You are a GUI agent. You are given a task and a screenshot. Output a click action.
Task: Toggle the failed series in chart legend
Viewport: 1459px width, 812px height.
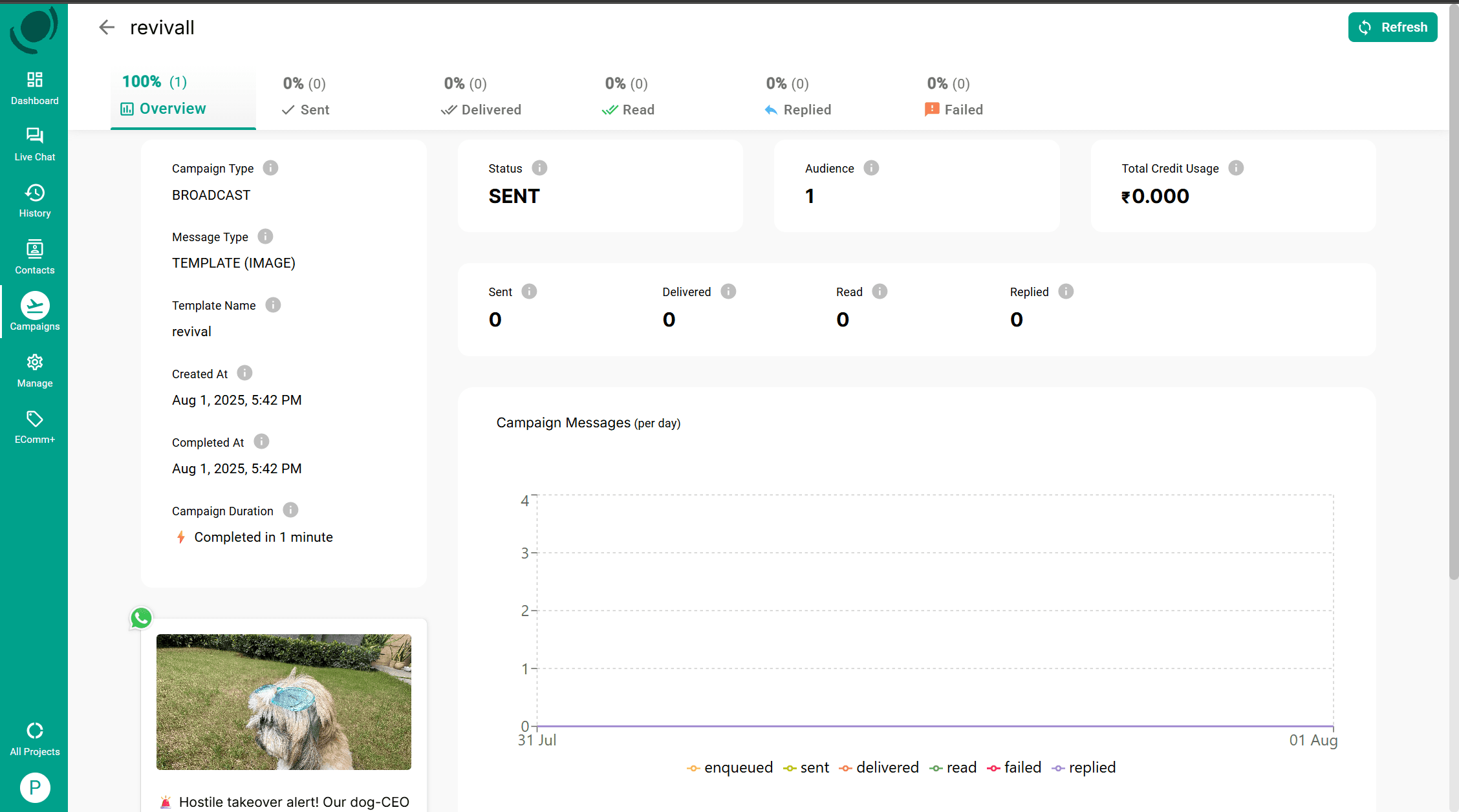click(1014, 767)
